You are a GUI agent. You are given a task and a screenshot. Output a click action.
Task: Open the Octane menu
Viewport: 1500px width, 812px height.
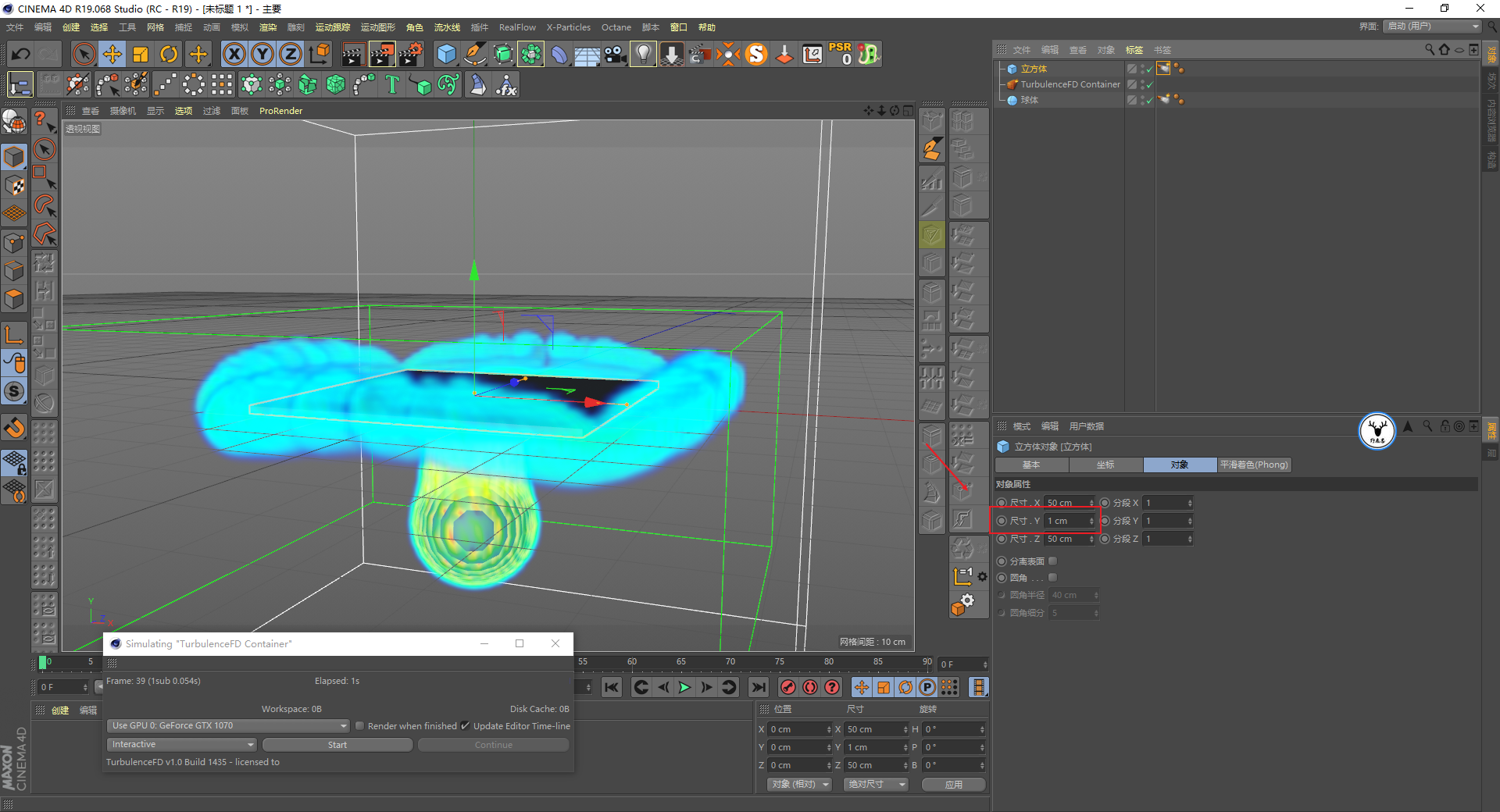[616, 27]
